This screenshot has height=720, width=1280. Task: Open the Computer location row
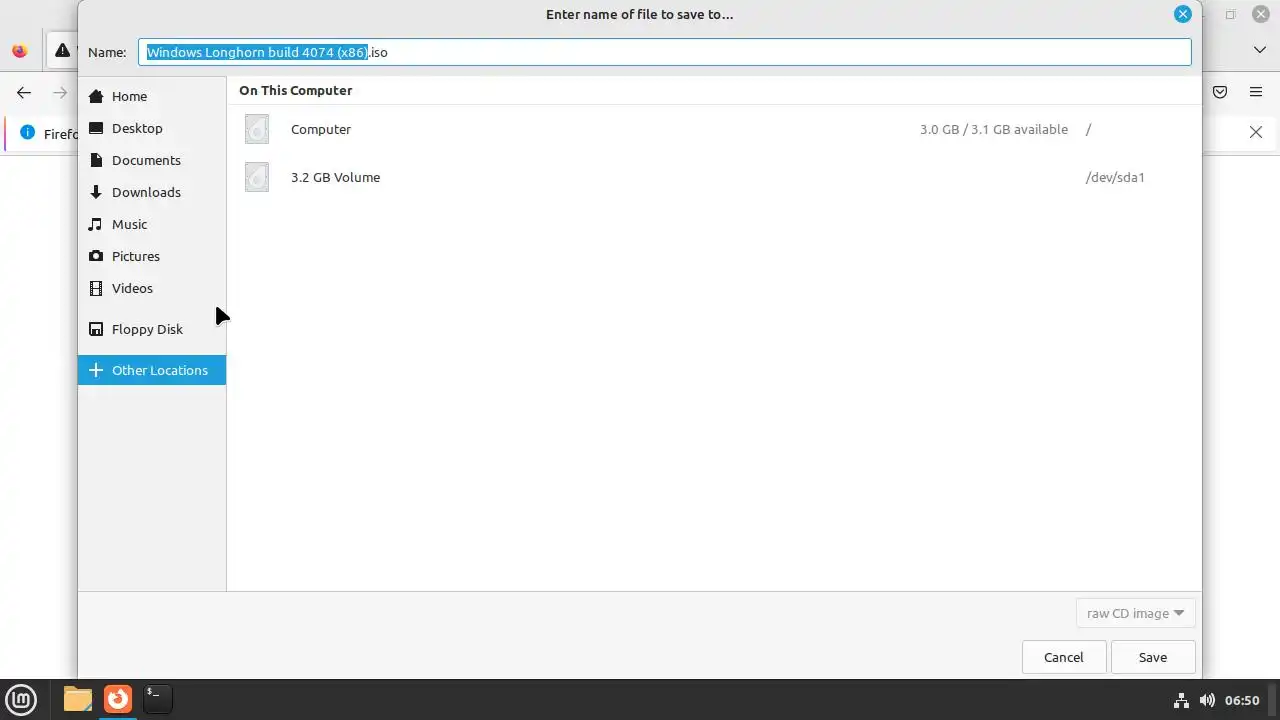[714, 129]
